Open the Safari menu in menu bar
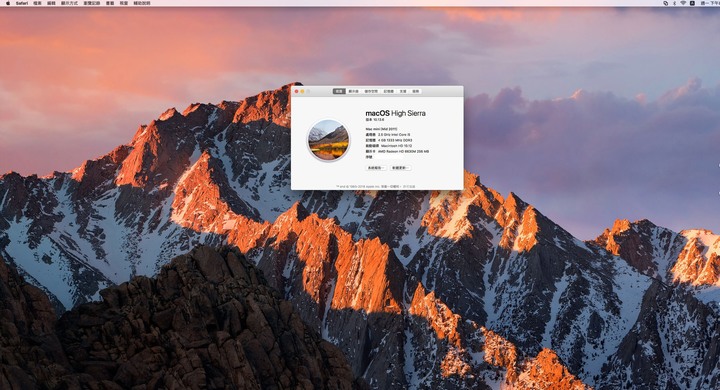 click(22, 3)
